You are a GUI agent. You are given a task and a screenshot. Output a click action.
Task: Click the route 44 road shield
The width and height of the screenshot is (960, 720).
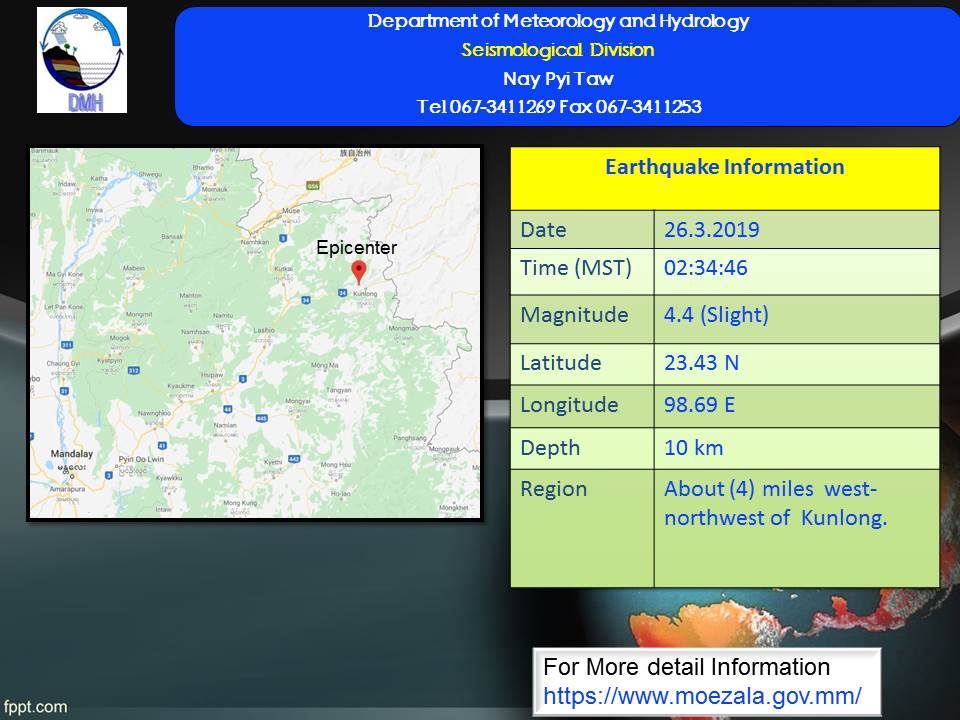[229, 406]
